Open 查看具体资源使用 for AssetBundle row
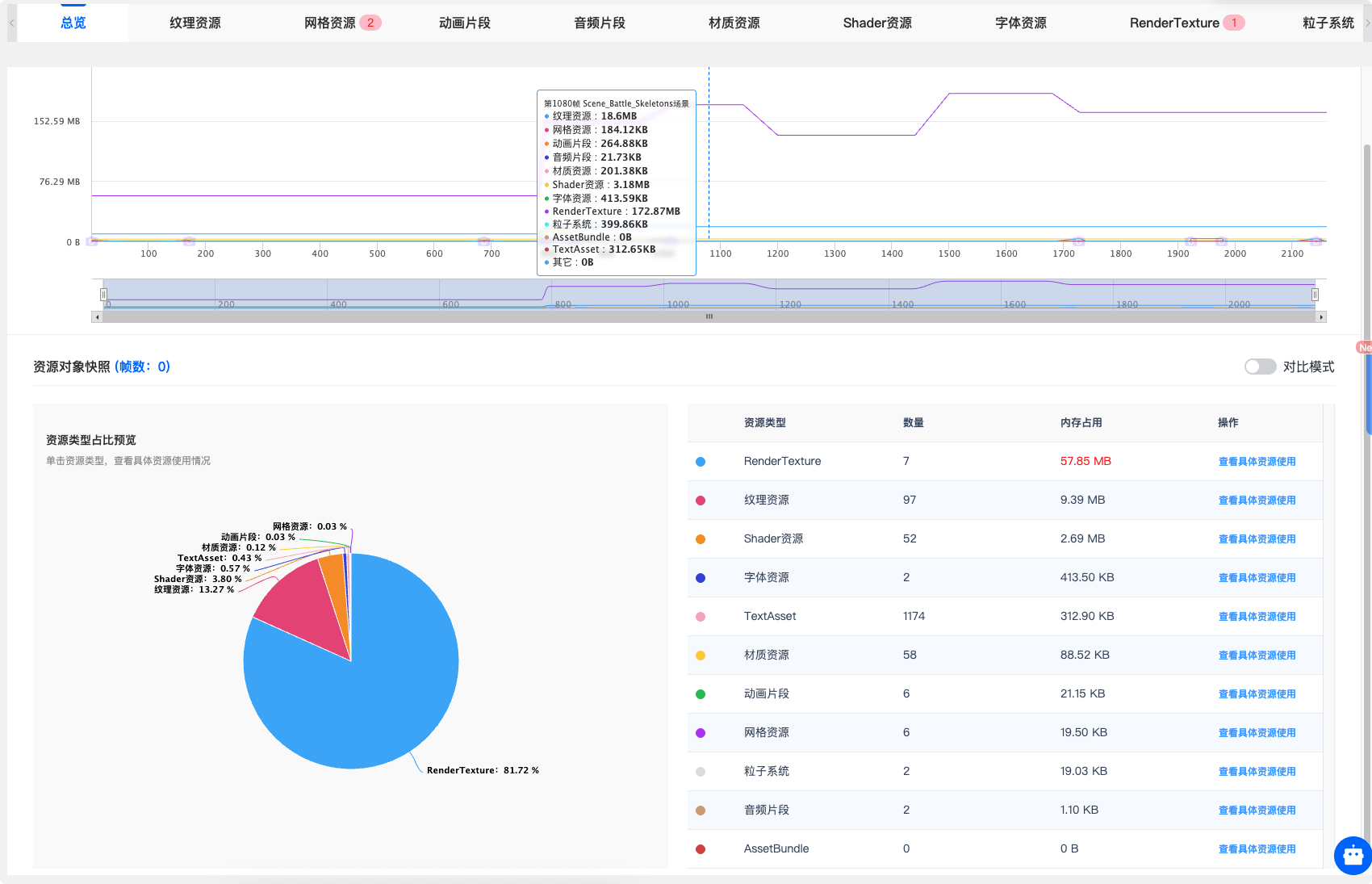The height and width of the screenshot is (884, 1372). [x=1257, y=849]
